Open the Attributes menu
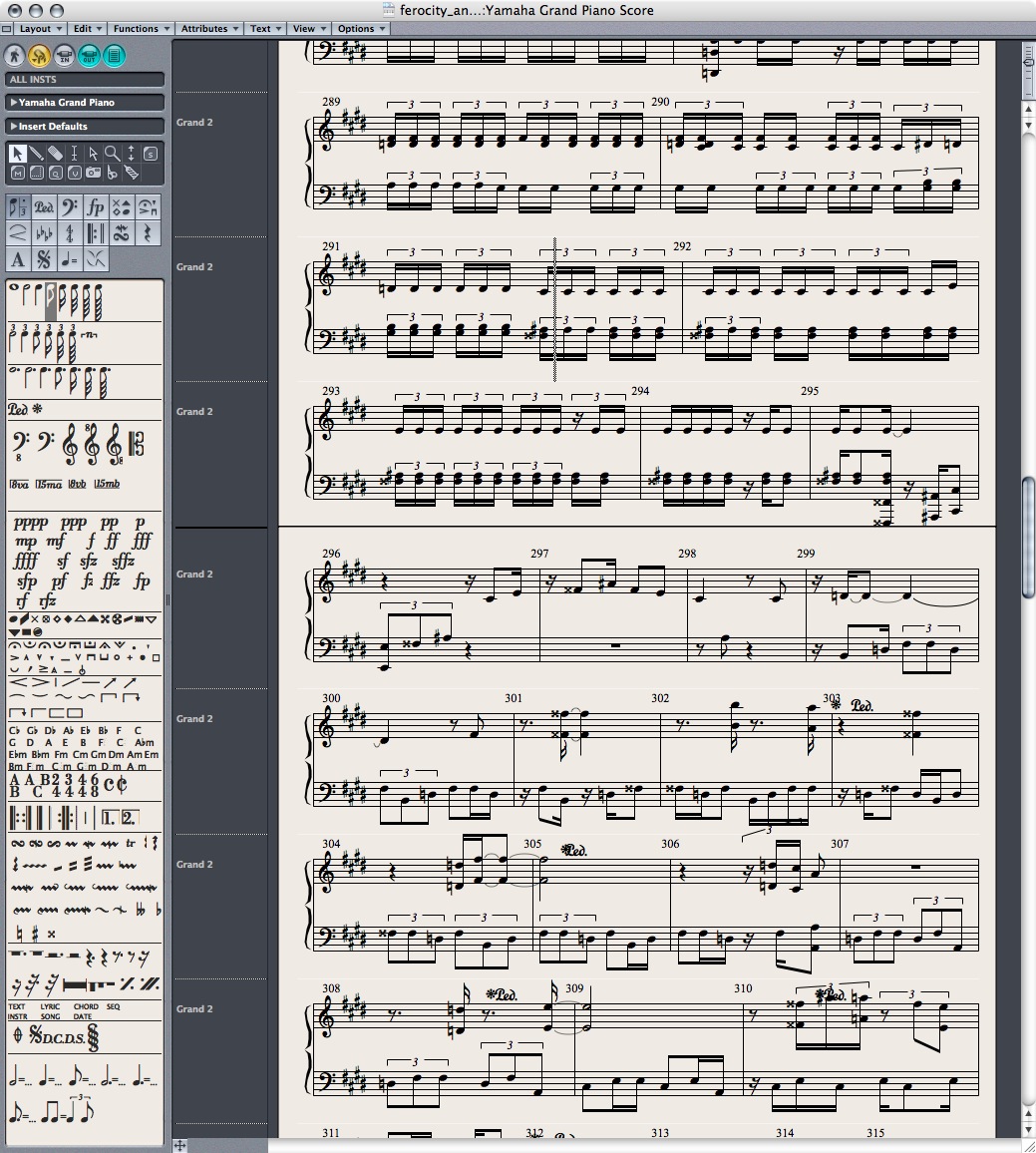This screenshot has height=1153, width=1036. point(209,29)
